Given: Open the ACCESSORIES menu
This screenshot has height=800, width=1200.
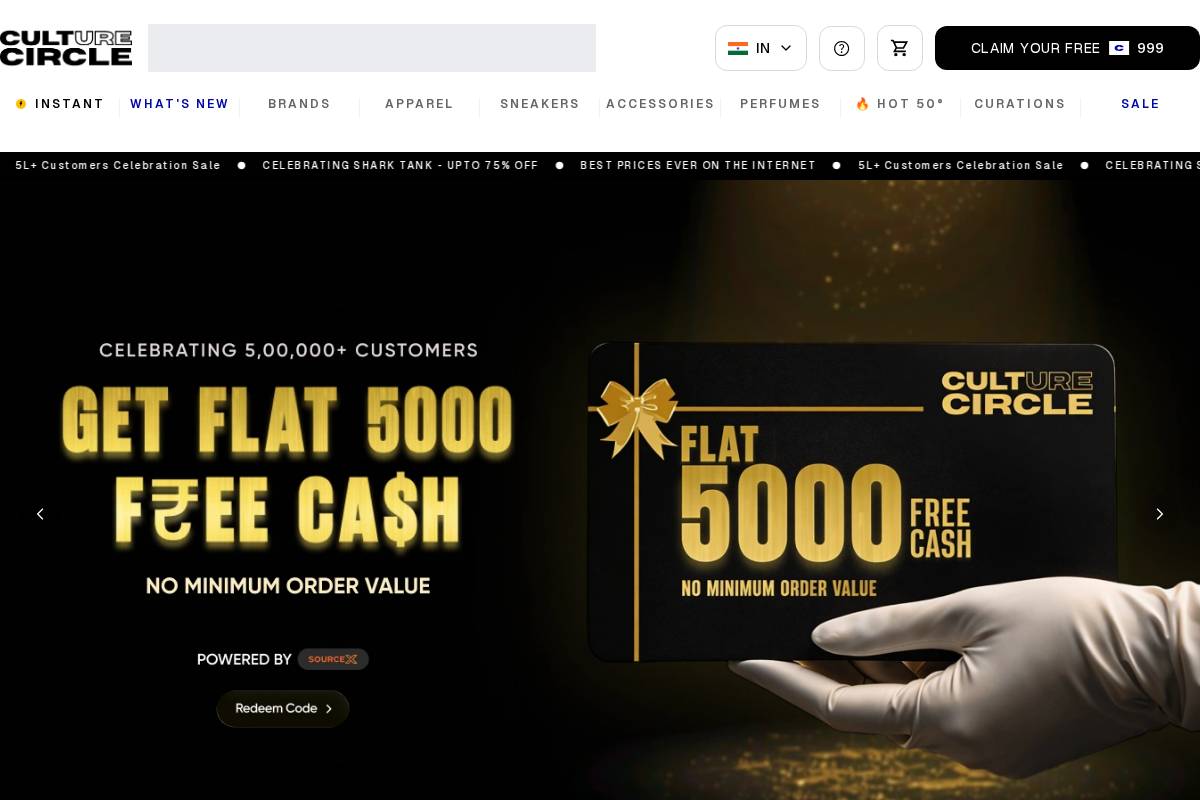Looking at the screenshot, I should point(660,104).
